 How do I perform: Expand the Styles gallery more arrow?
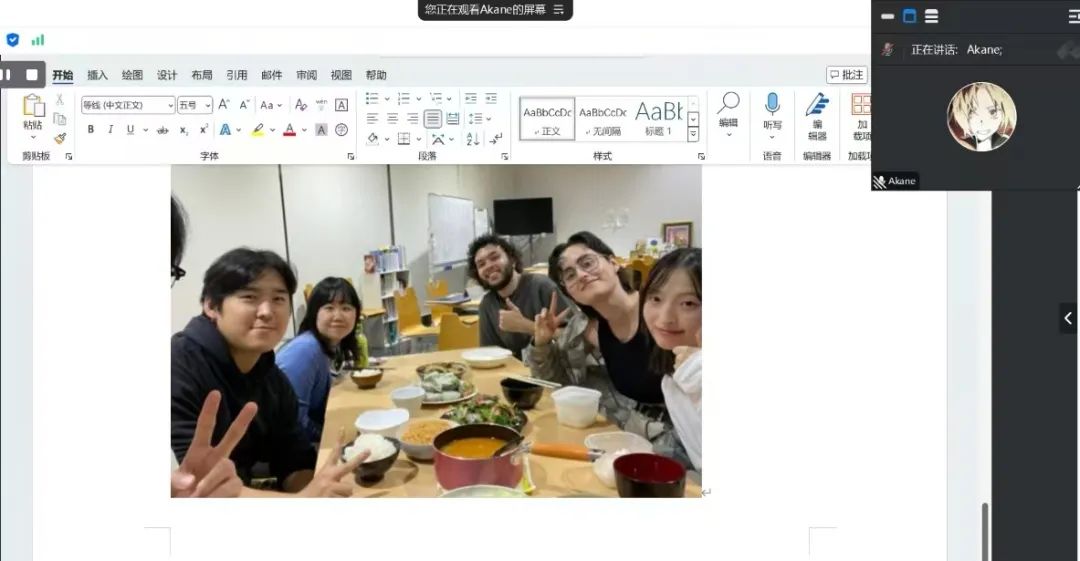[x=693, y=134]
